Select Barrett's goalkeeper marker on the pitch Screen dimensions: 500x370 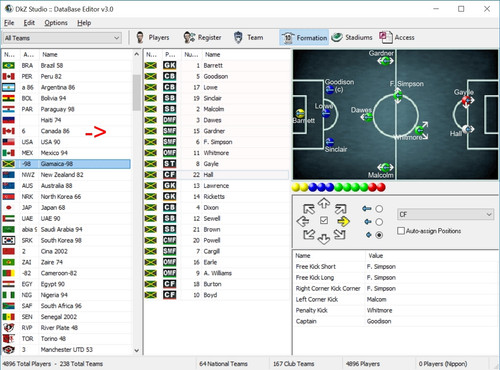[x=300, y=113]
